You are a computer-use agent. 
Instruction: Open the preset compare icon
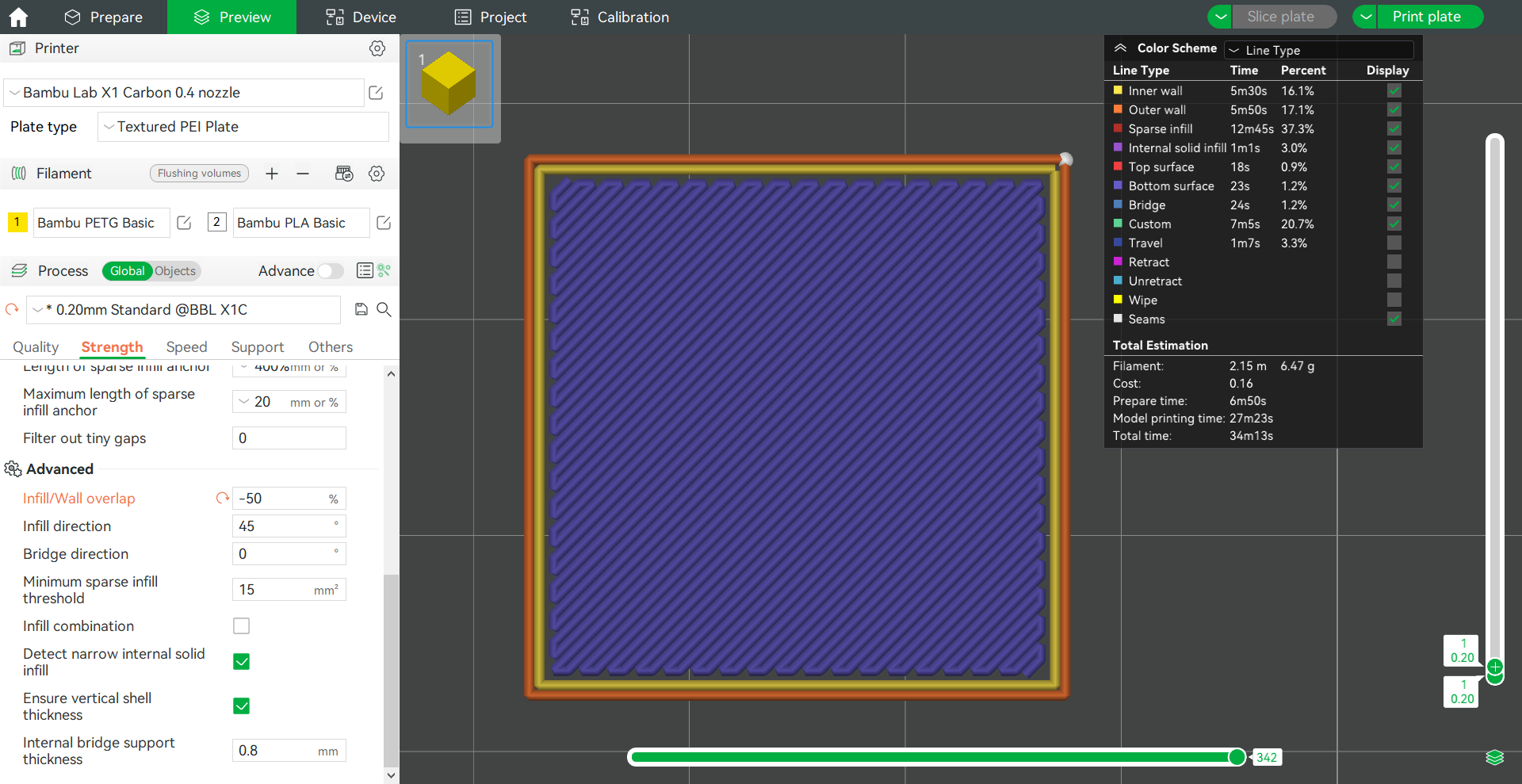(384, 271)
